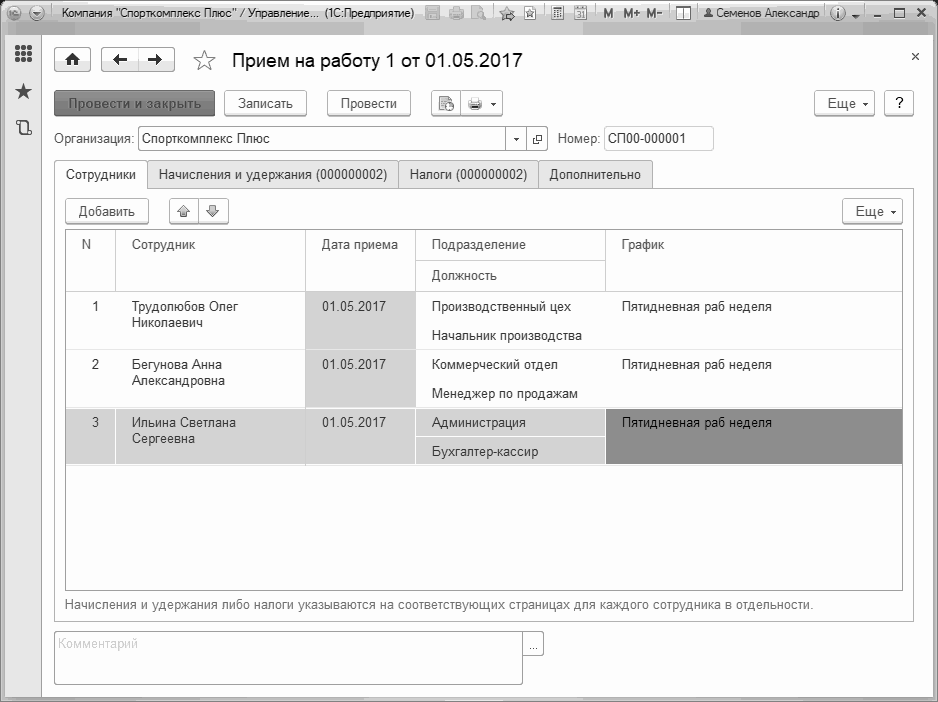
Task: Click the comment ellipsis button
Action: tap(533, 645)
